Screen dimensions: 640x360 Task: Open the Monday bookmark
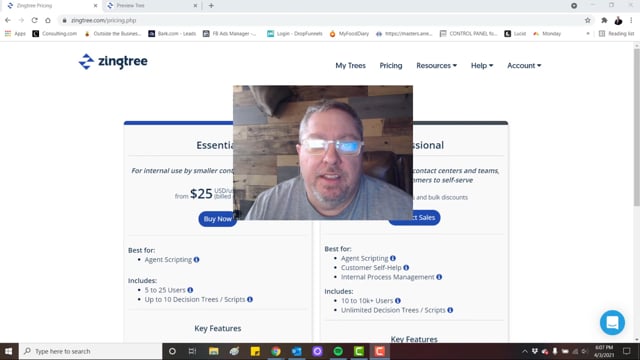pos(547,34)
